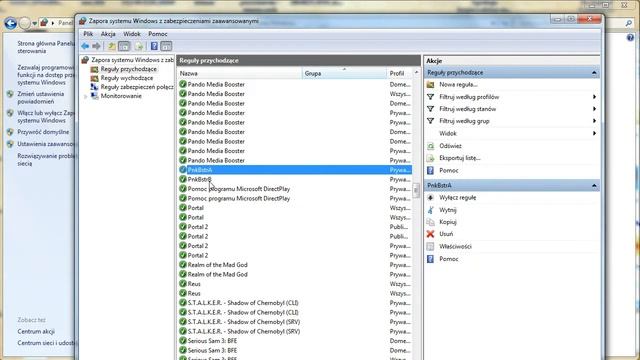Image resolution: width=640 pixels, height=360 pixels.
Task: Click Centrum akcji link
Action: coord(36,331)
